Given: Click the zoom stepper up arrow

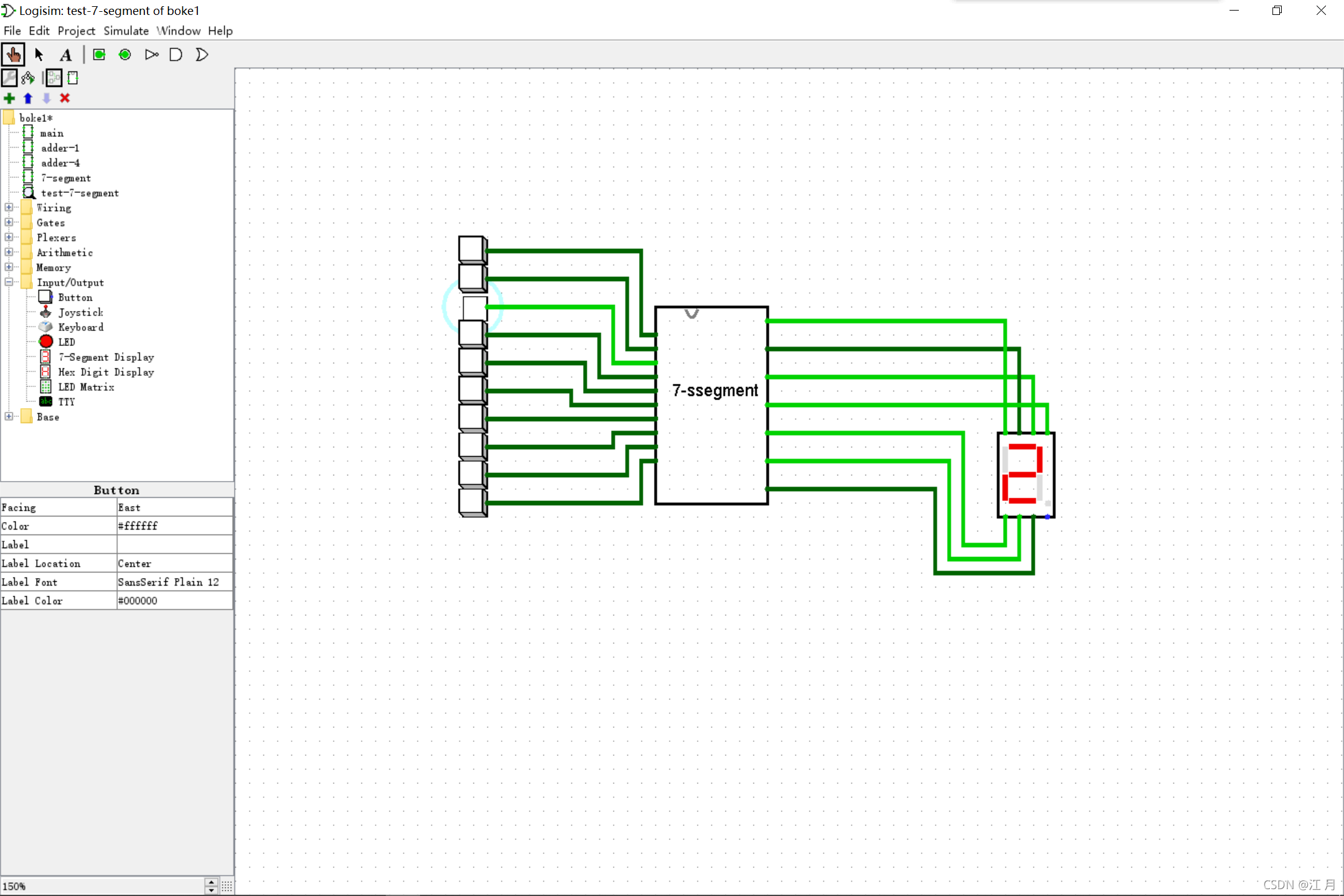Looking at the screenshot, I should pyautogui.click(x=212, y=882).
